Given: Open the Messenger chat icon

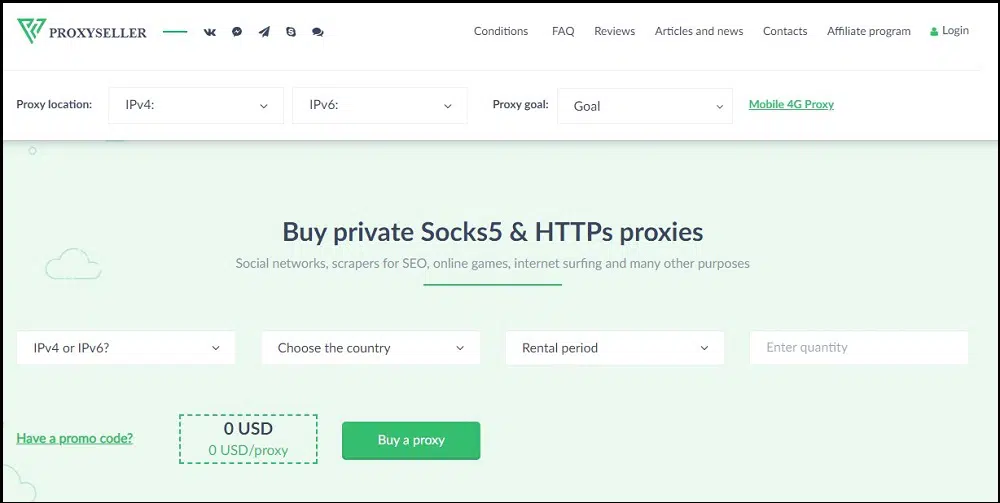Looking at the screenshot, I should tap(237, 32).
